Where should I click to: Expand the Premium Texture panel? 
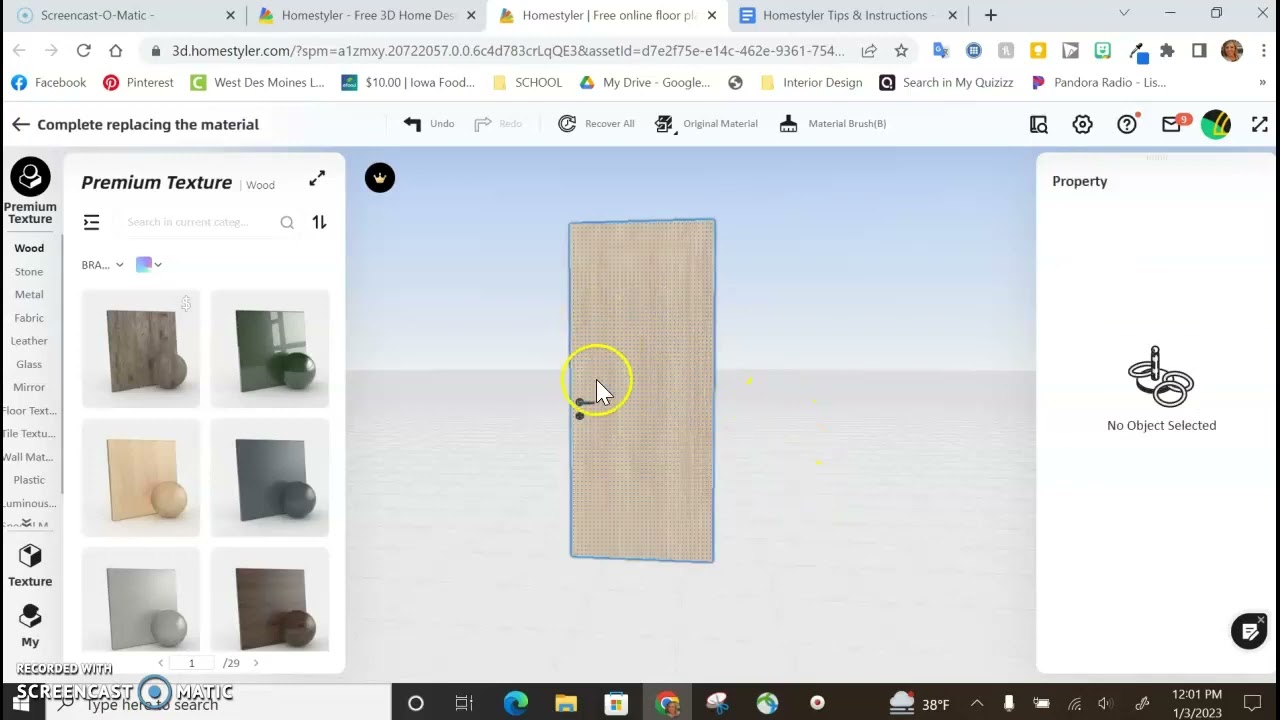317,178
